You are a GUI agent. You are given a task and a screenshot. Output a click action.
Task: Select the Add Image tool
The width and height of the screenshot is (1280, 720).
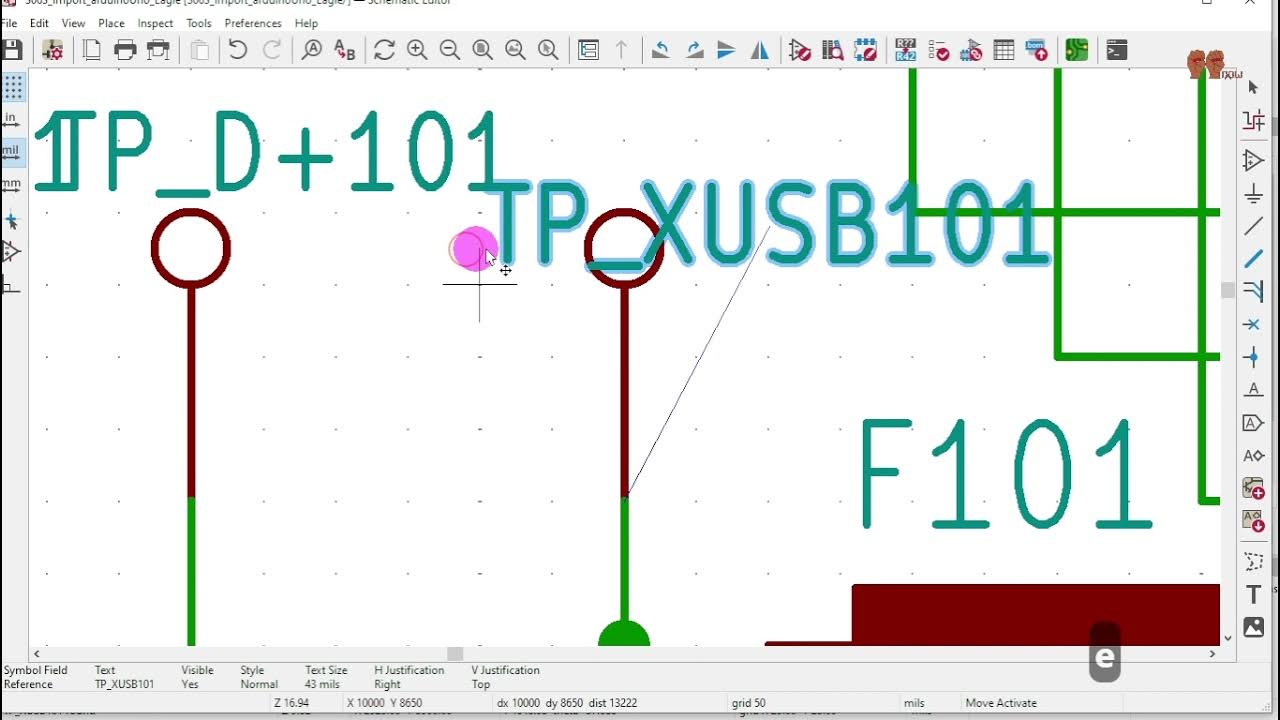click(1253, 627)
